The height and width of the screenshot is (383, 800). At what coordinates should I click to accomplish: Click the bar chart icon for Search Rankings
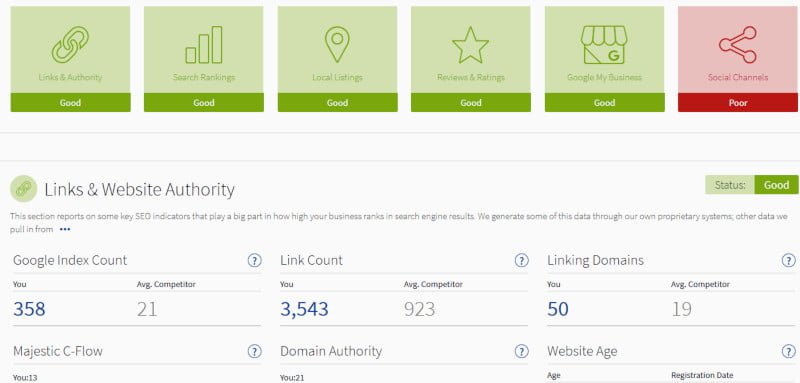click(204, 45)
